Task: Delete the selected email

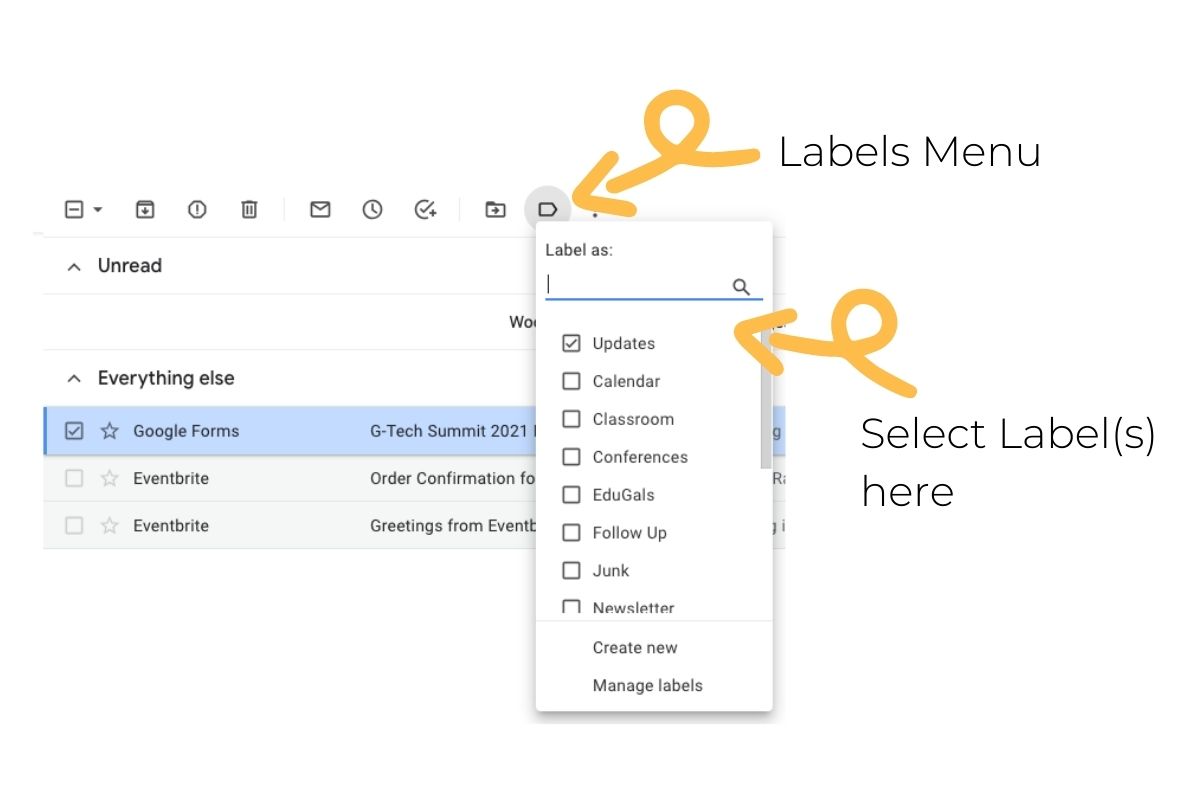Action: (249, 209)
